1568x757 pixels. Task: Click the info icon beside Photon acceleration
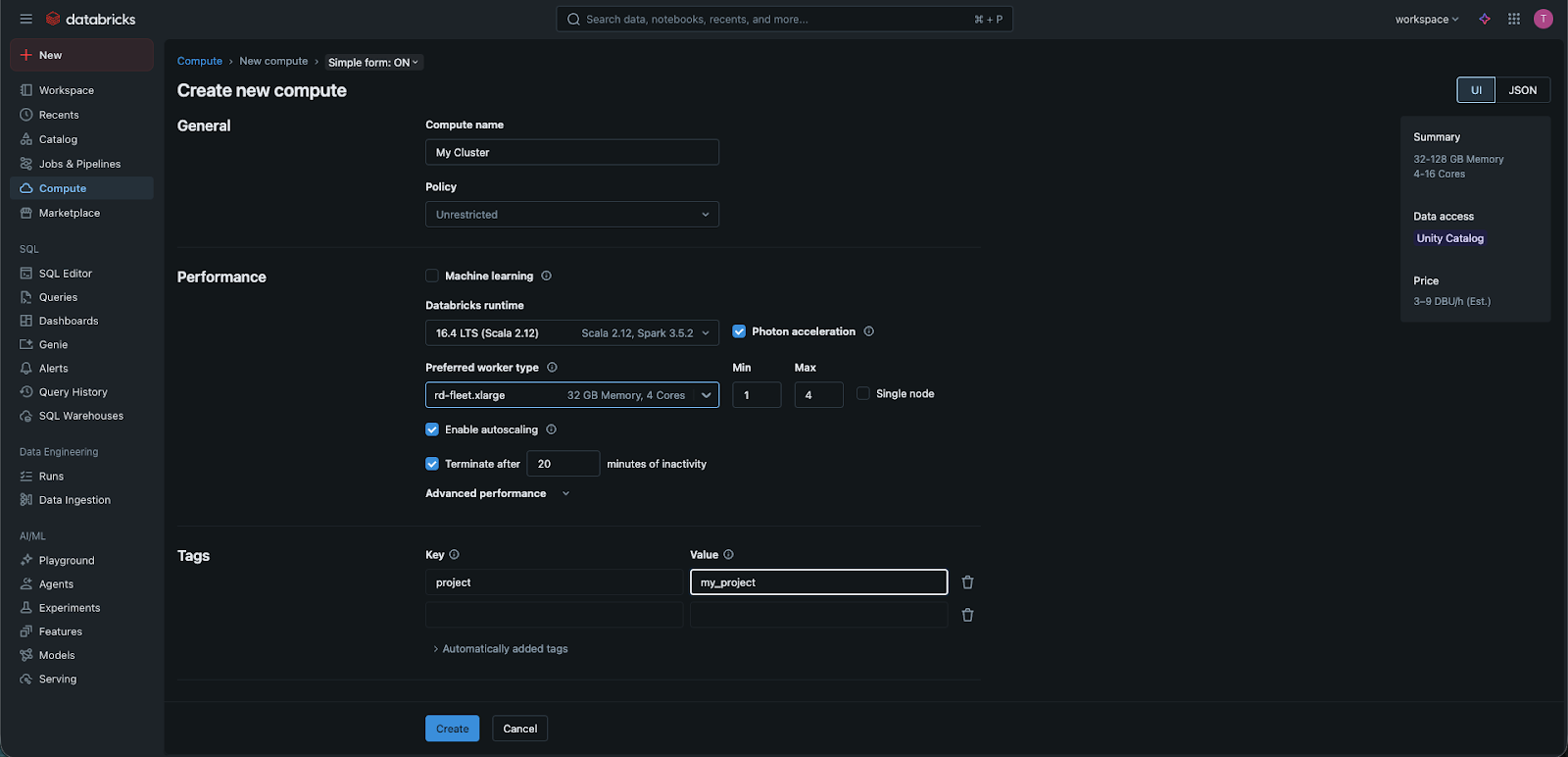869,331
